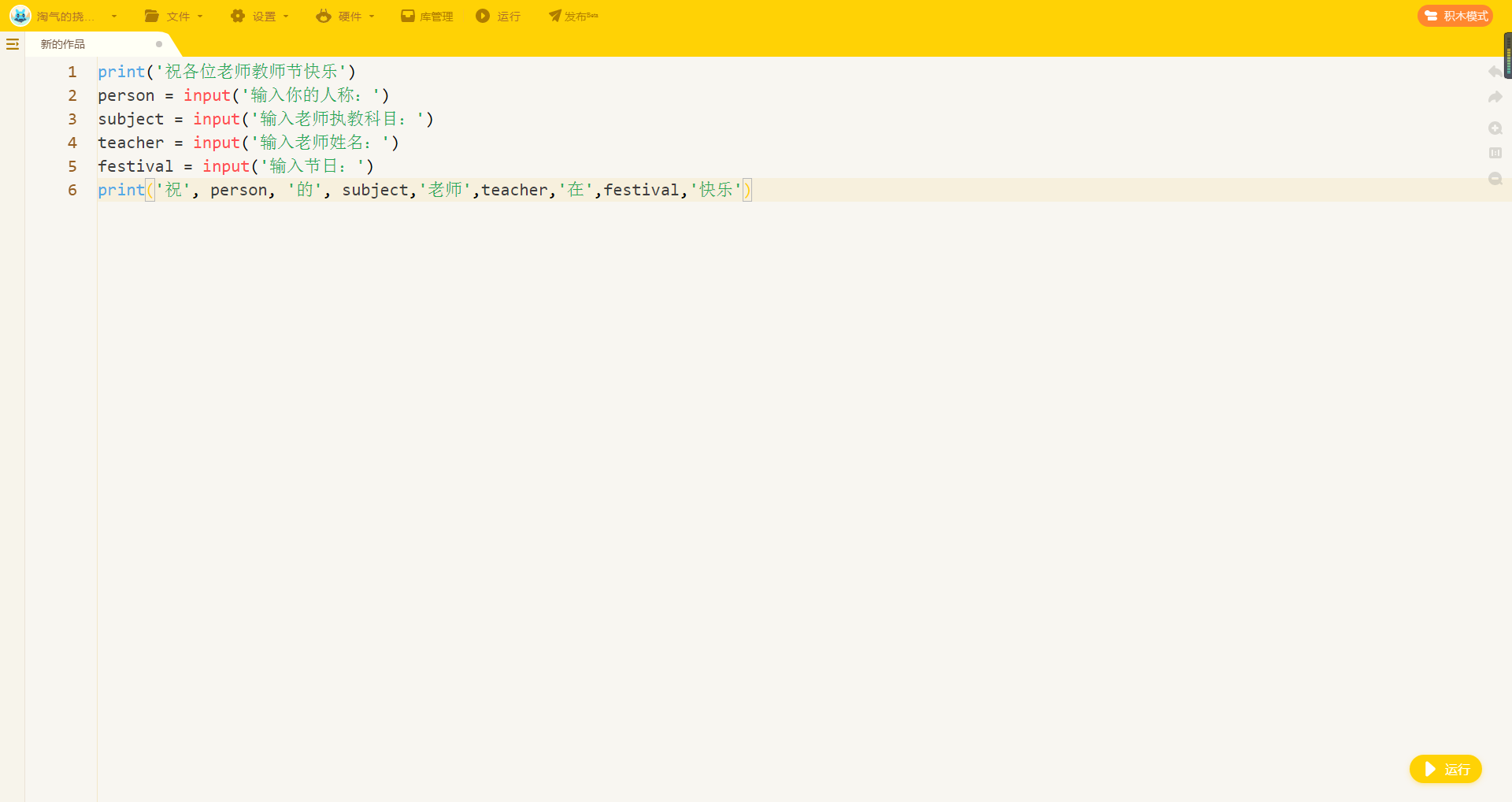1512x802 pixels.
Task: Click 运行 in the top menu bar
Action: (x=498, y=17)
